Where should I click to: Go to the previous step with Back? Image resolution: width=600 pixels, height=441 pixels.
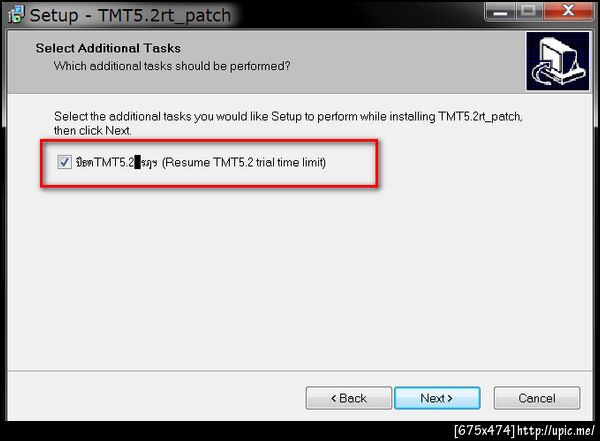pyautogui.click(x=349, y=398)
